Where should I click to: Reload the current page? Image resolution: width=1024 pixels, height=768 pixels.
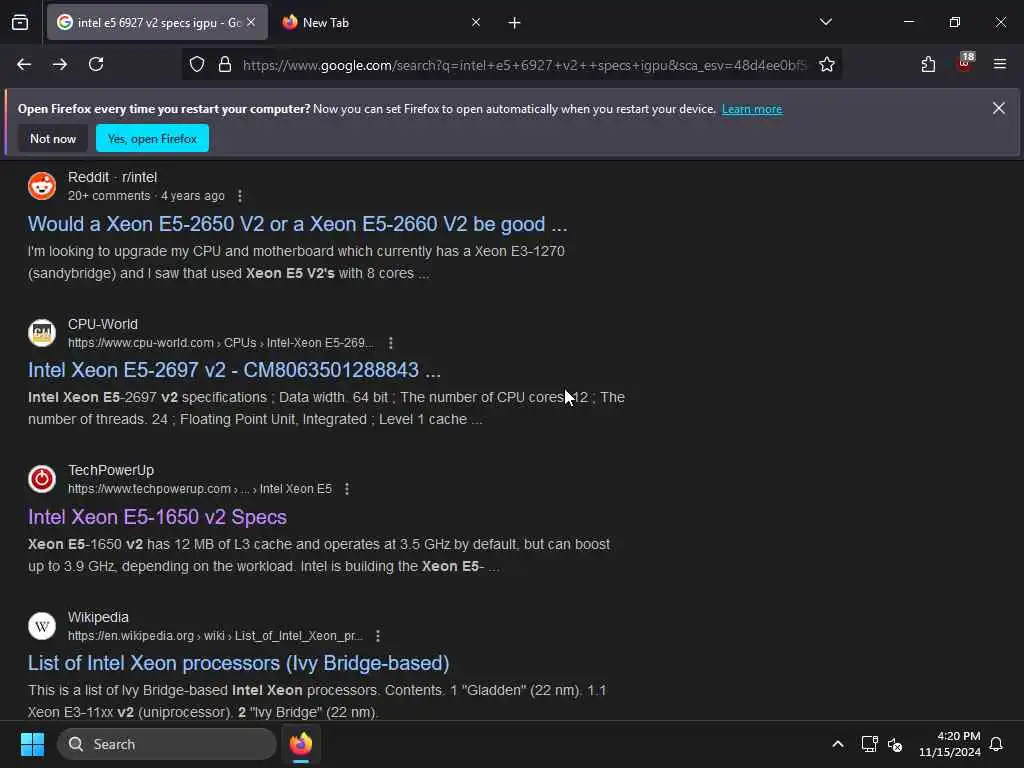pyautogui.click(x=96, y=64)
